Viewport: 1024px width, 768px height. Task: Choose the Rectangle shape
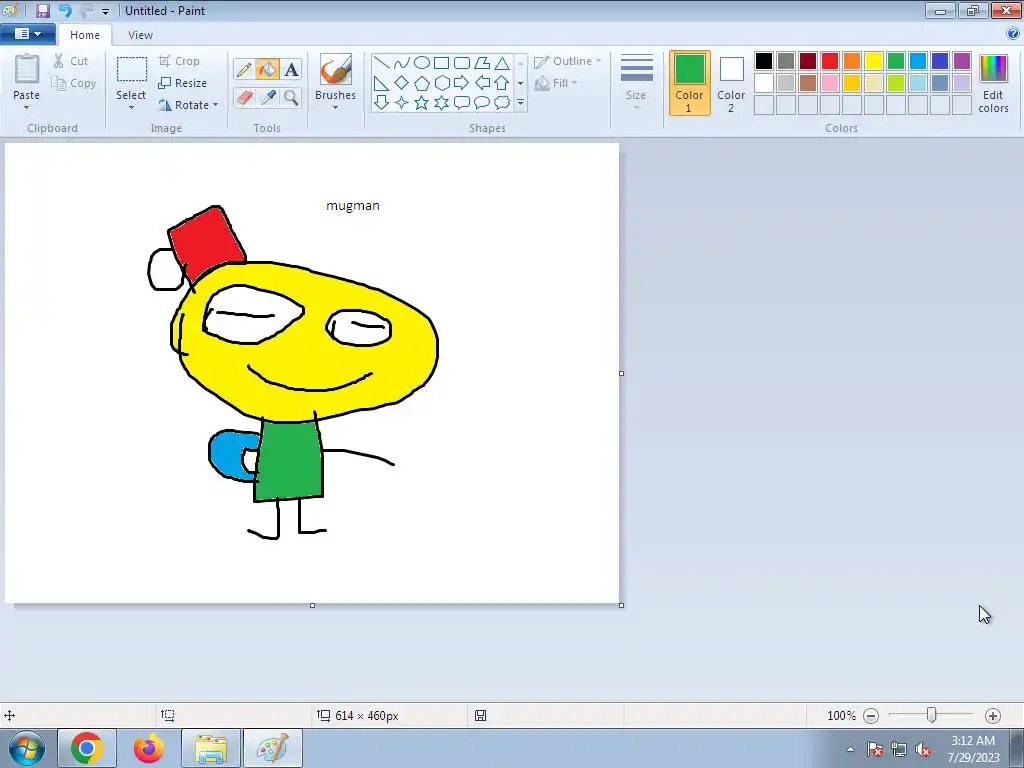441,63
